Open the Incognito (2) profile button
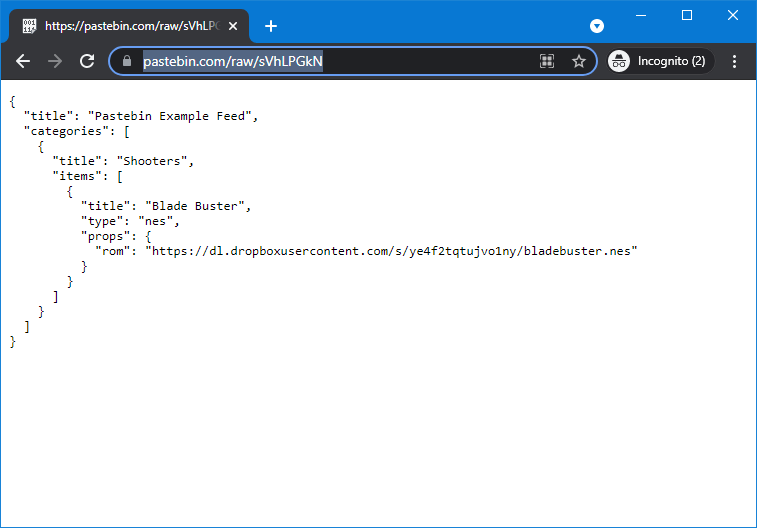Image resolution: width=757 pixels, height=528 pixels. 659,61
